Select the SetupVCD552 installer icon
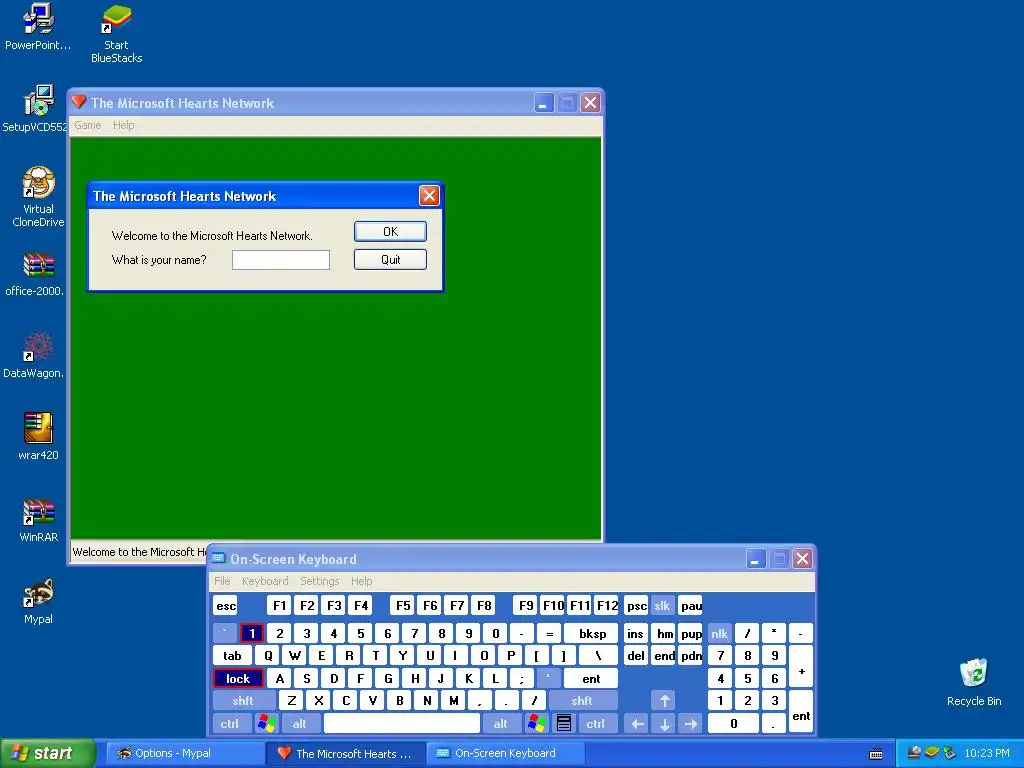Viewport: 1024px width, 768px height. [36, 108]
